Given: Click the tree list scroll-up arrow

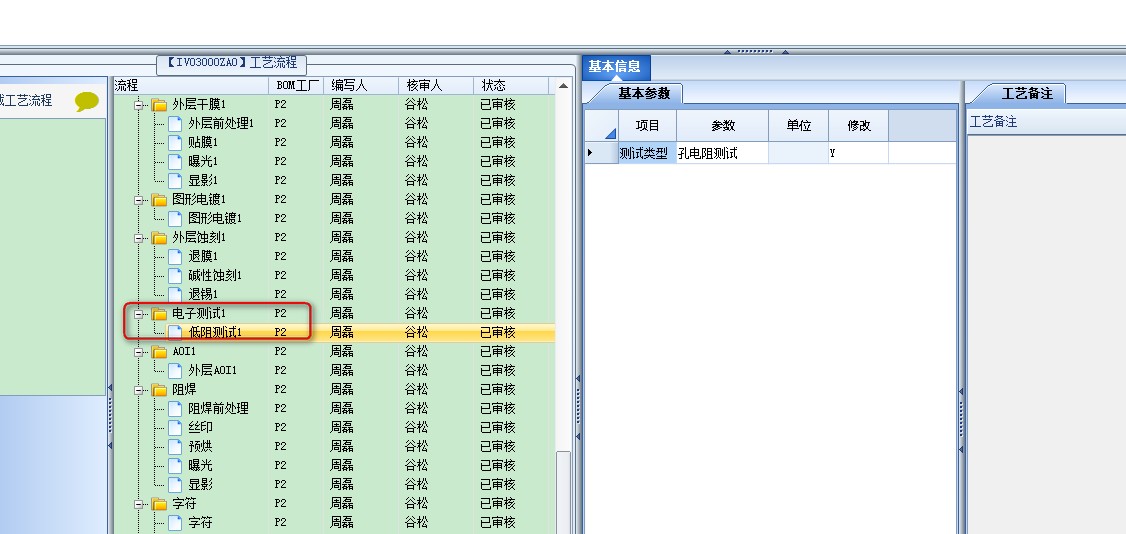Looking at the screenshot, I should click(563, 86).
